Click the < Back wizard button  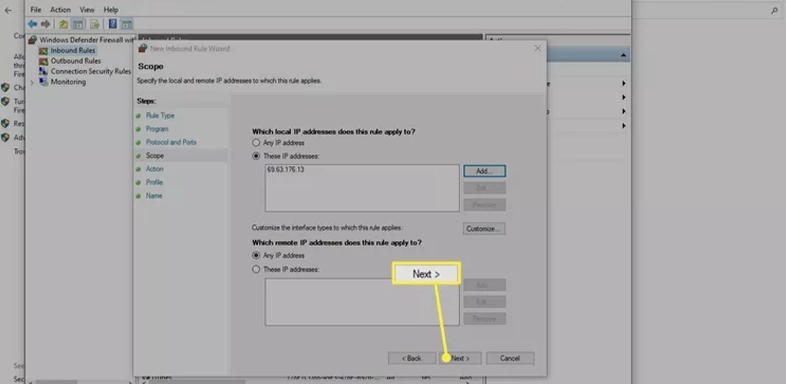[x=412, y=358]
